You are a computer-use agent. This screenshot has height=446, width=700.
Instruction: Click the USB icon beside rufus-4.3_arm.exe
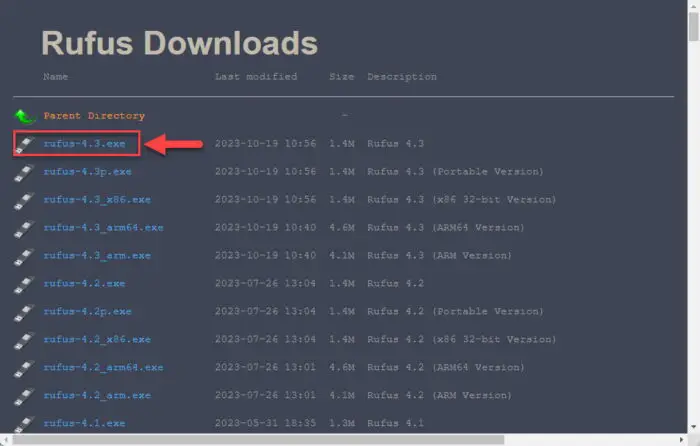tap(25, 257)
